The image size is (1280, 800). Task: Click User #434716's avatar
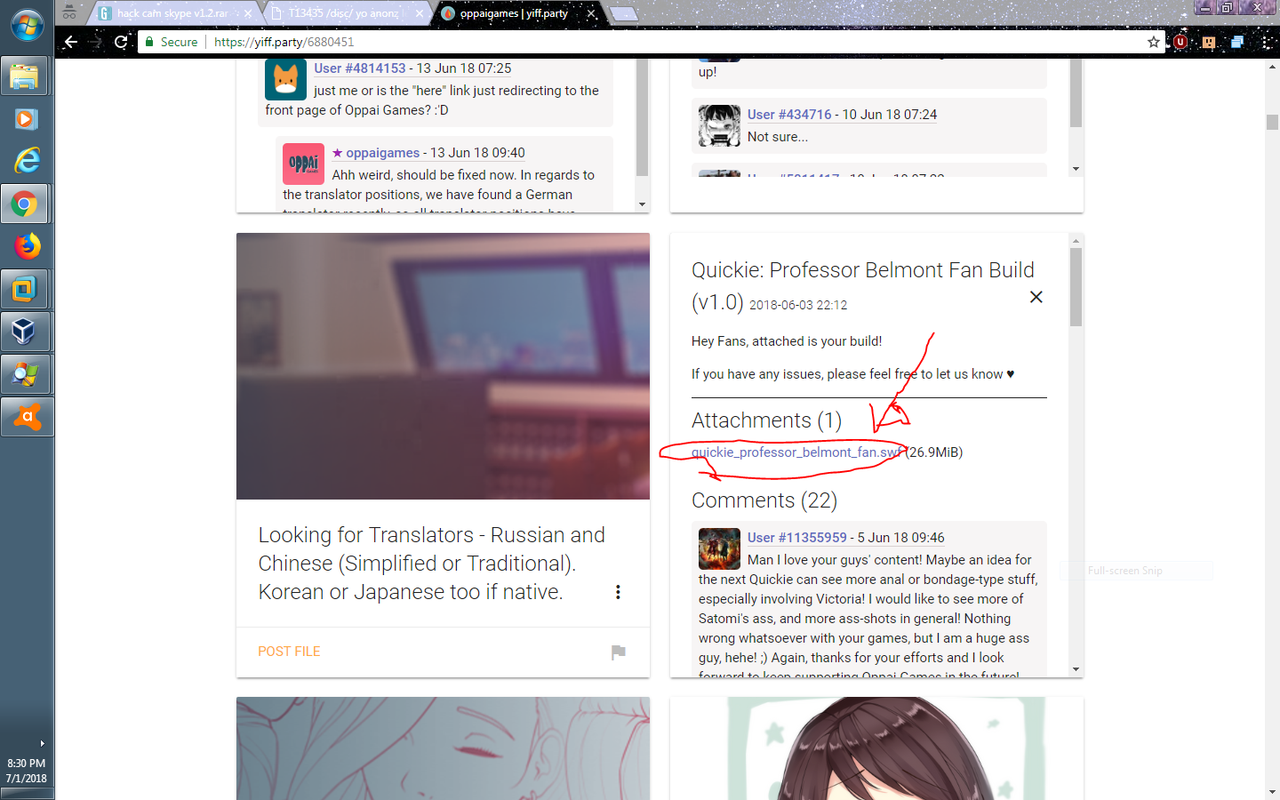click(719, 126)
